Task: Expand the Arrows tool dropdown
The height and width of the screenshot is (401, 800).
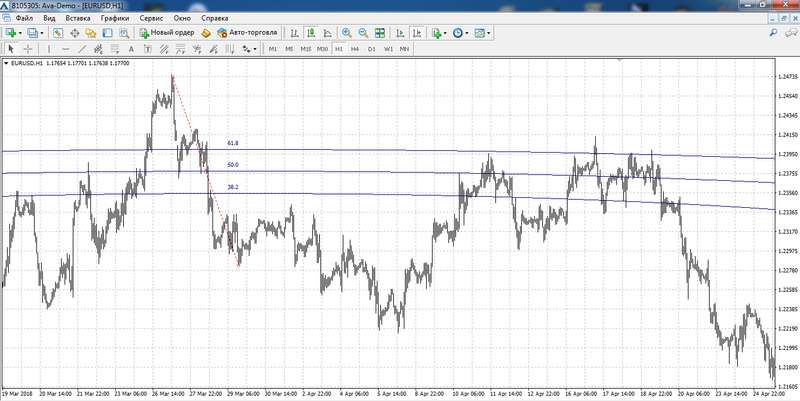Action: click(x=255, y=49)
